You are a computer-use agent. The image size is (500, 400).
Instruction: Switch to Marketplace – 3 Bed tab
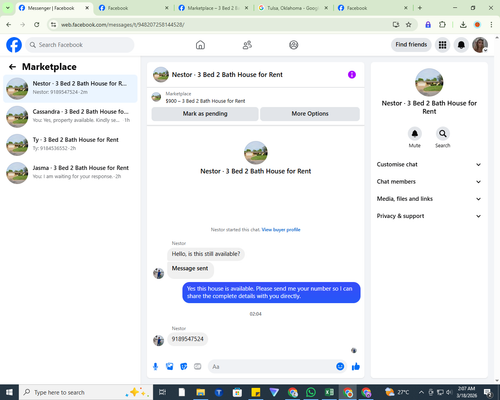(213, 8)
